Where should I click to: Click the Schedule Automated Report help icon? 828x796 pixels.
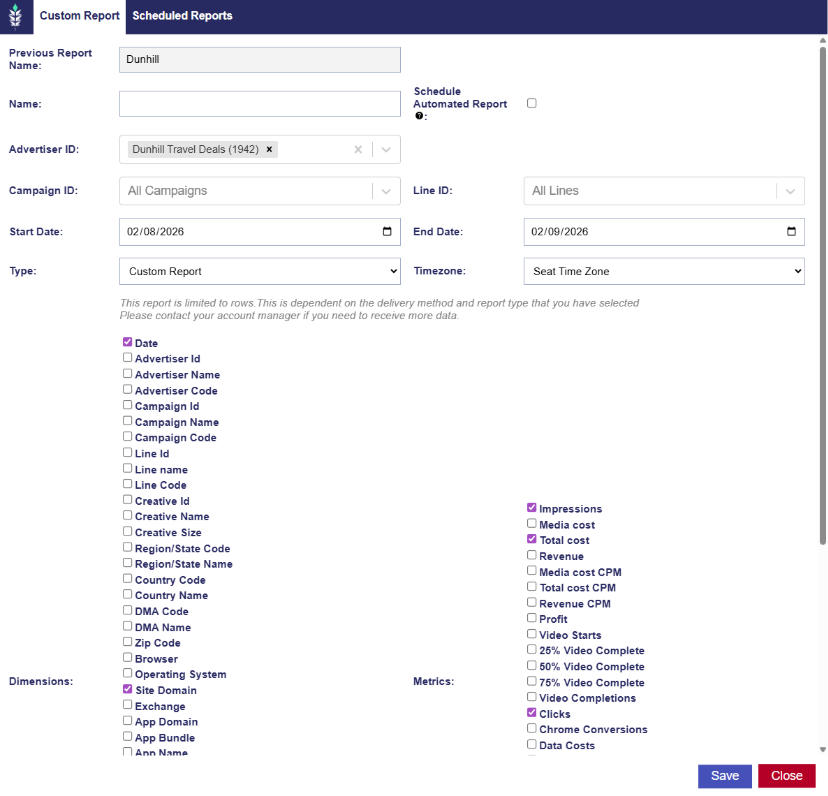pyautogui.click(x=421, y=116)
